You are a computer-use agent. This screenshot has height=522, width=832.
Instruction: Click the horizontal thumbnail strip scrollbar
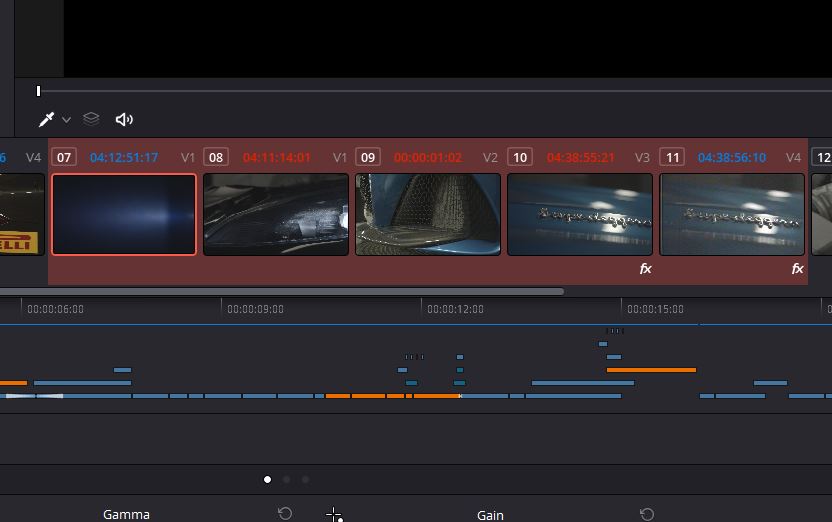[281, 291]
